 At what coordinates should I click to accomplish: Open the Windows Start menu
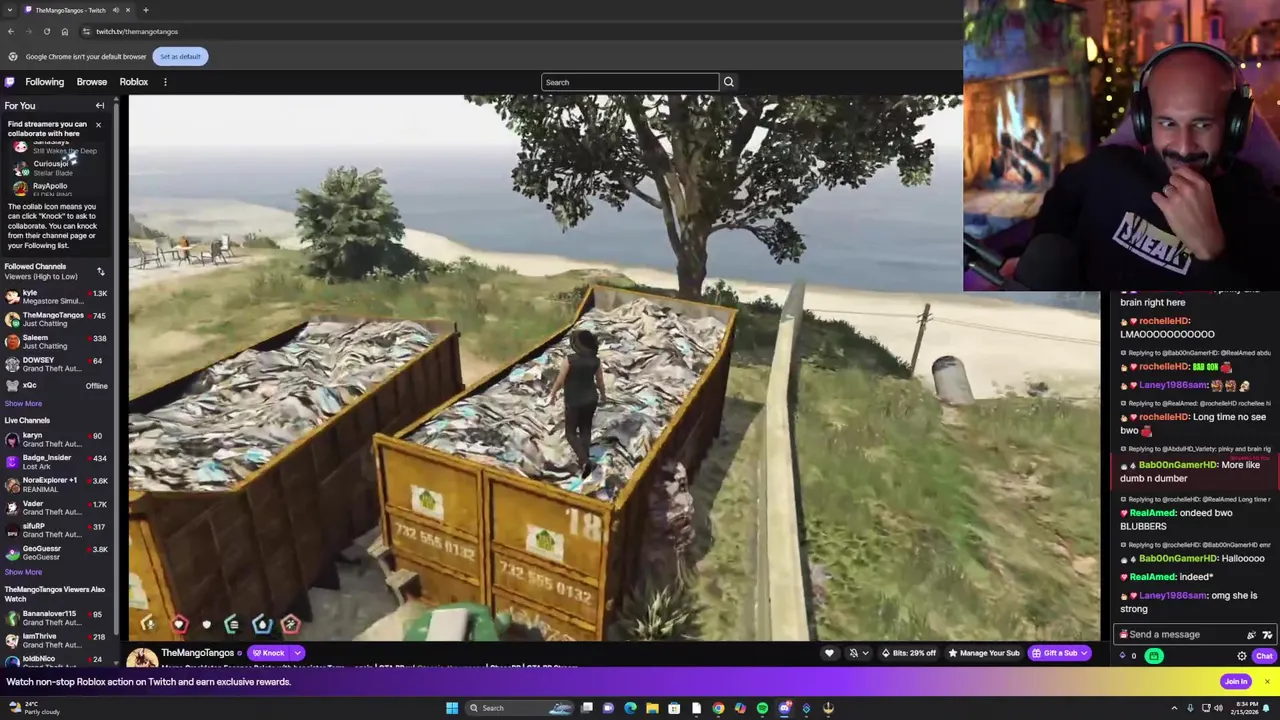pos(451,708)
